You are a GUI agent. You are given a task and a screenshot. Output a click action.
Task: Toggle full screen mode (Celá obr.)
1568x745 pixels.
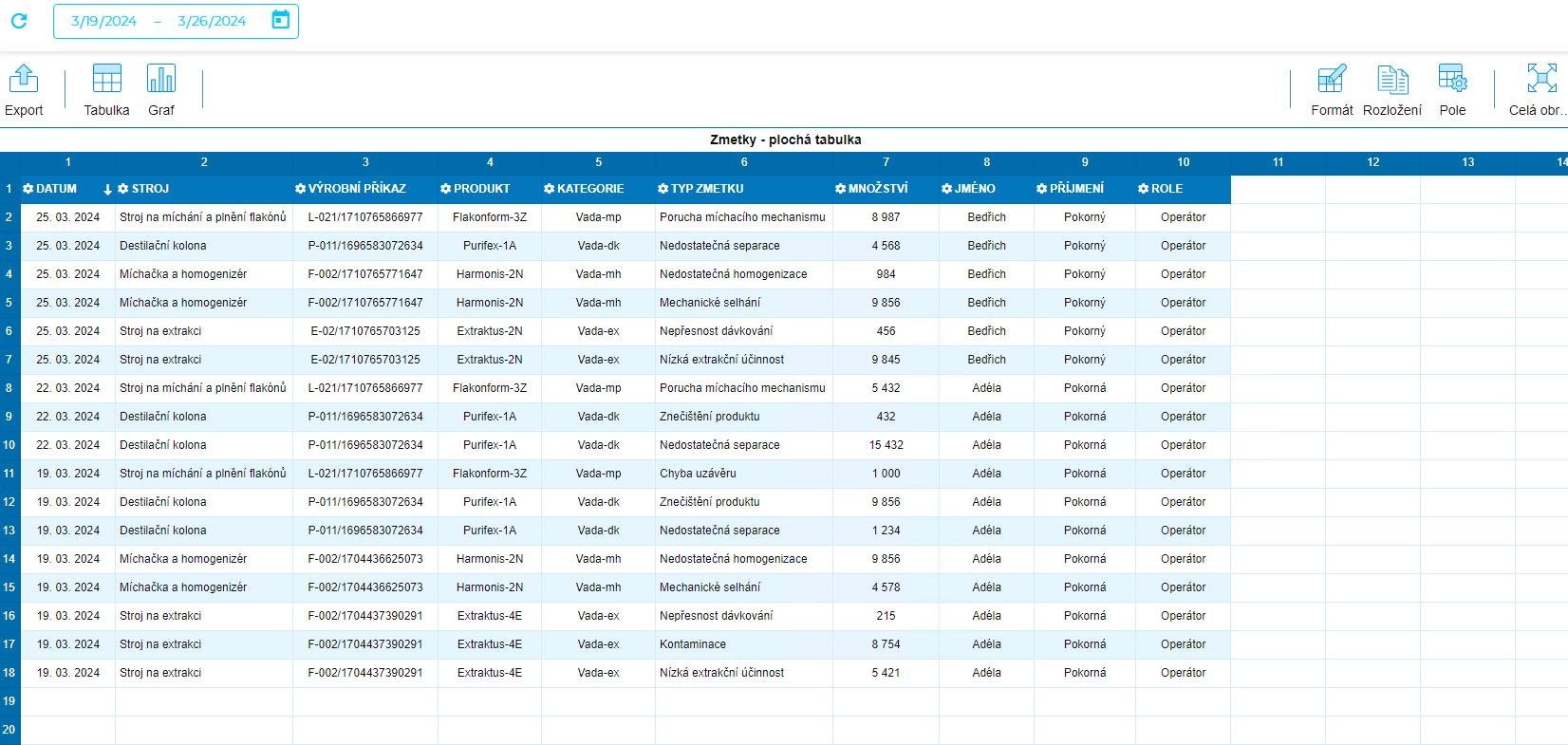point(1538,91)
